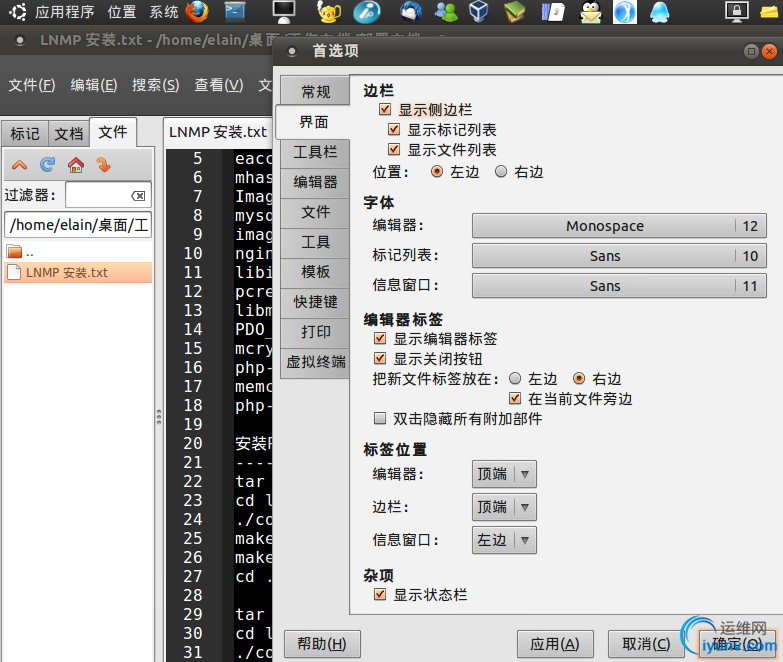
Task: Click the monitor with lock tray icon
Action: pos(737,11)
